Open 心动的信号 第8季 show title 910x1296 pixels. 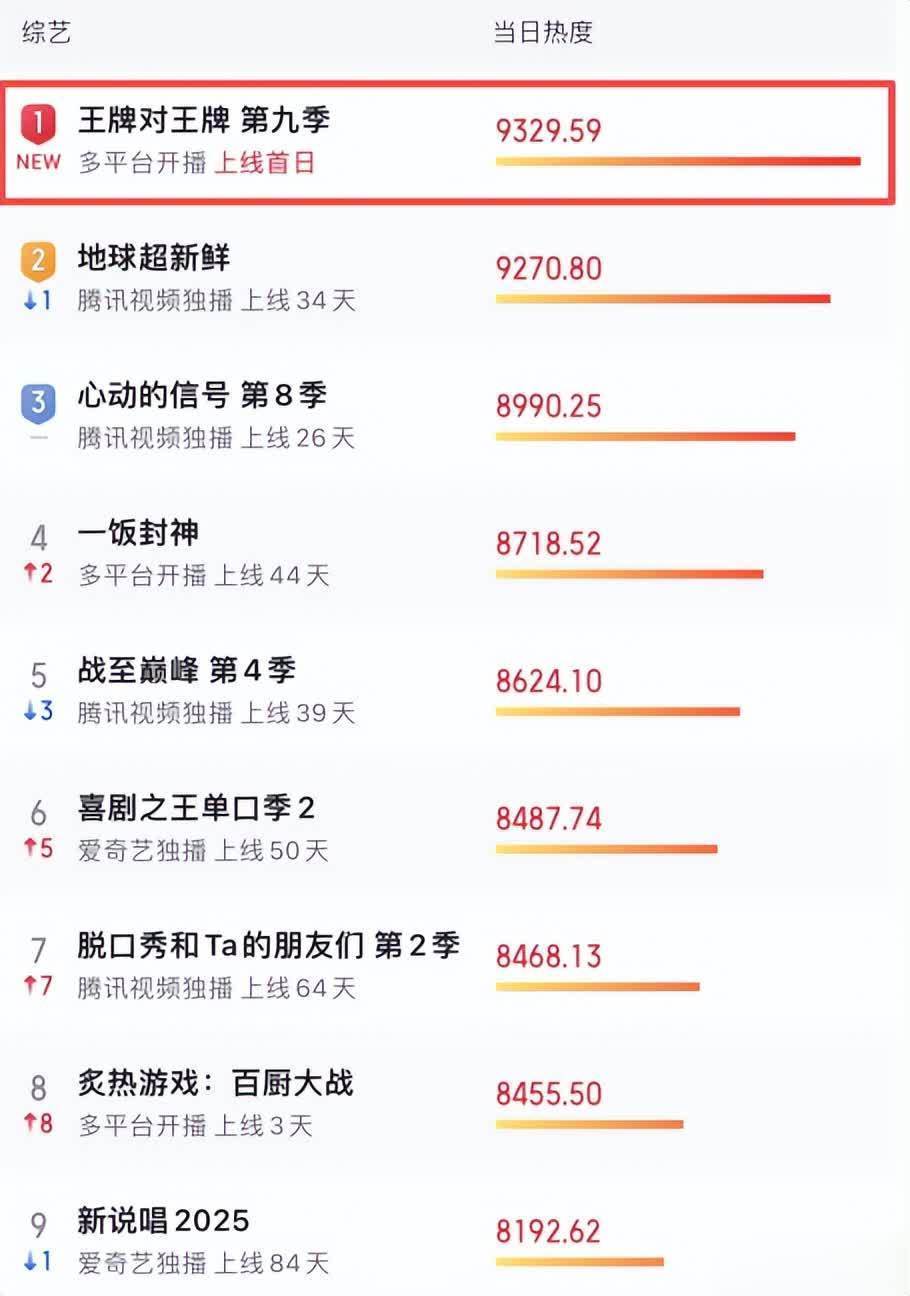tap(202, 396)
